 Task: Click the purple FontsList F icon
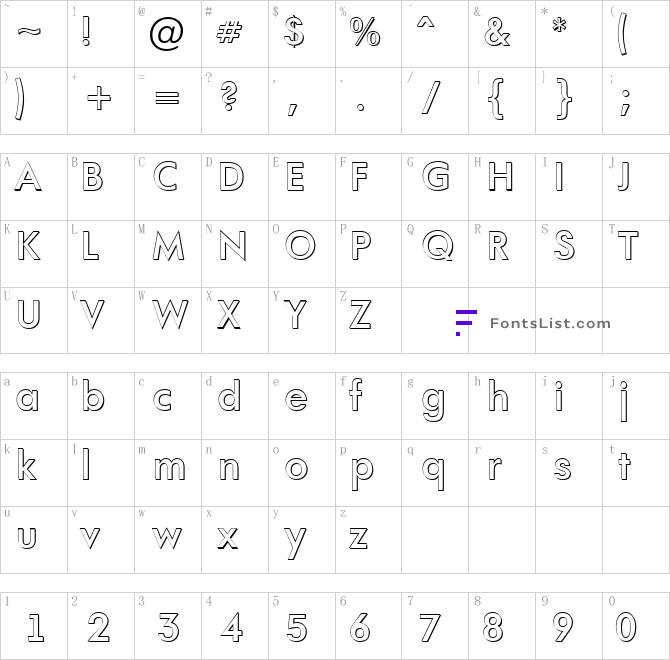[466, 323]
